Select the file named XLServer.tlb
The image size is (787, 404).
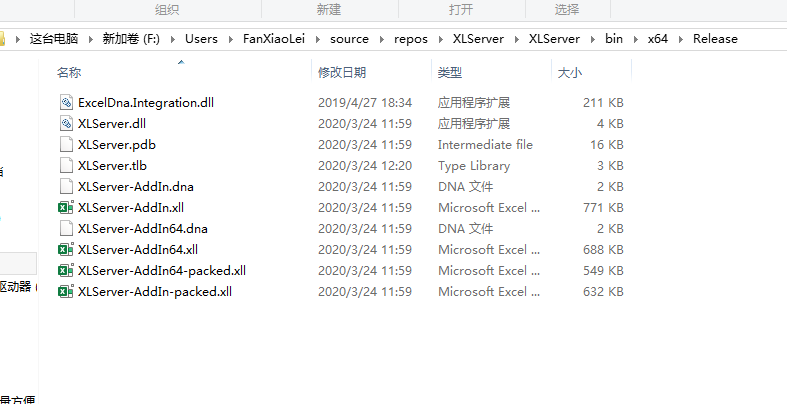click(x=112, y=166)
